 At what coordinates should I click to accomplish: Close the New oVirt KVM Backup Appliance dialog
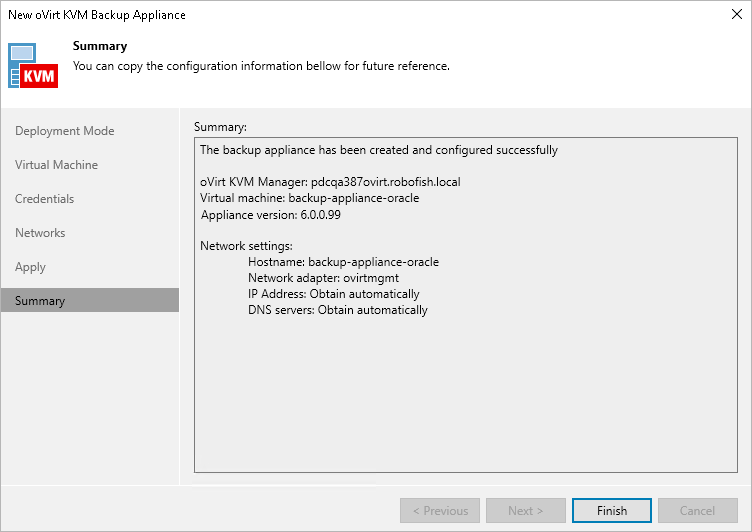pyautogui.click(x=737, y=14)
